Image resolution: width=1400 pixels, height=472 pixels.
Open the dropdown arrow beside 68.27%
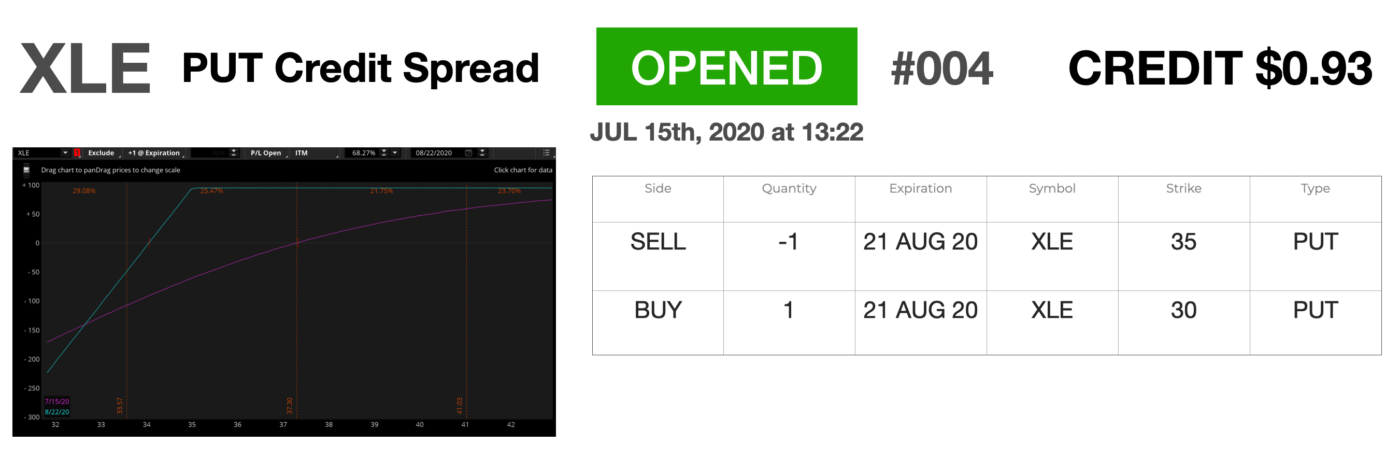coord(396,153)
